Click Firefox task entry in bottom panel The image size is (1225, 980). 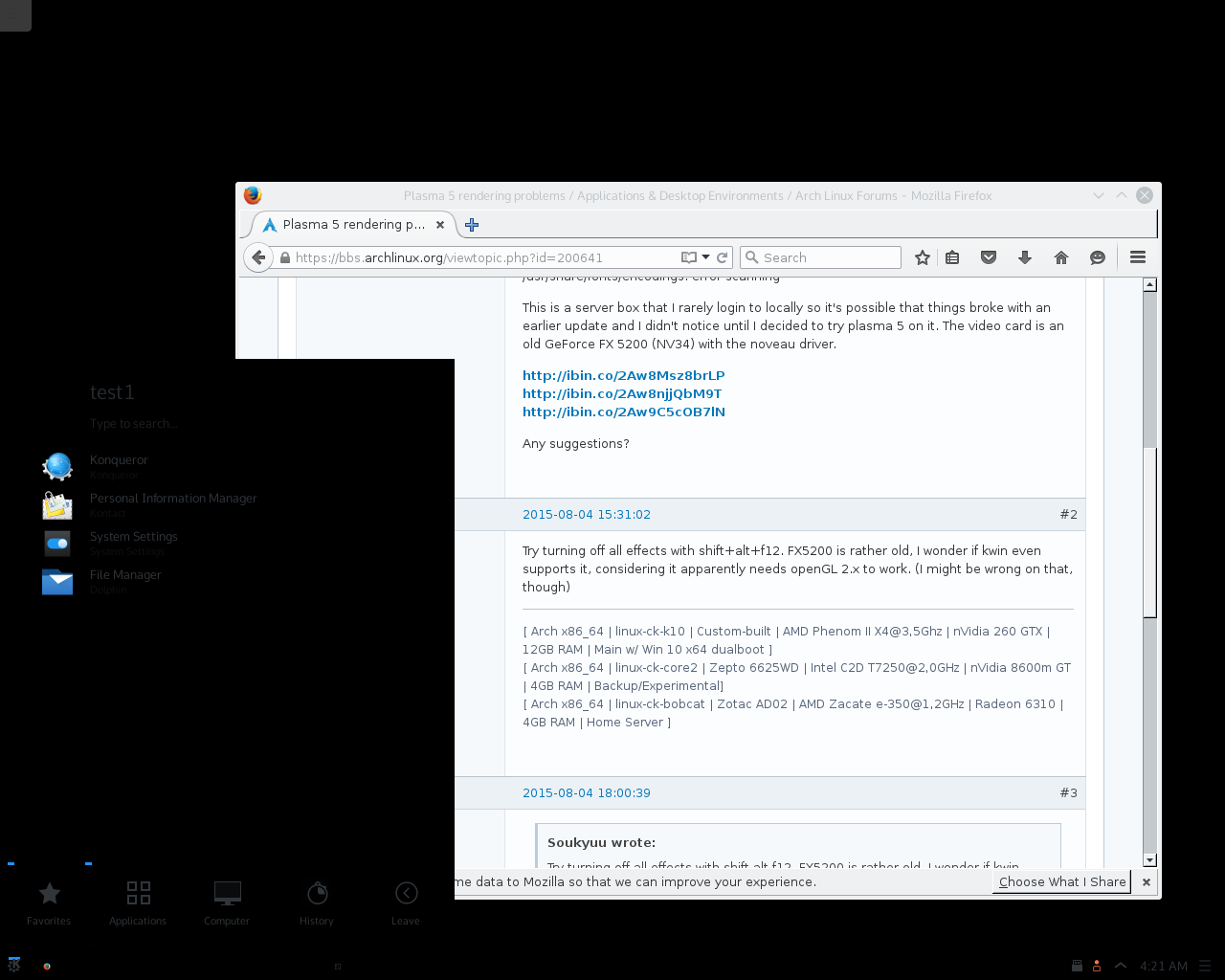tap(47, 966)
